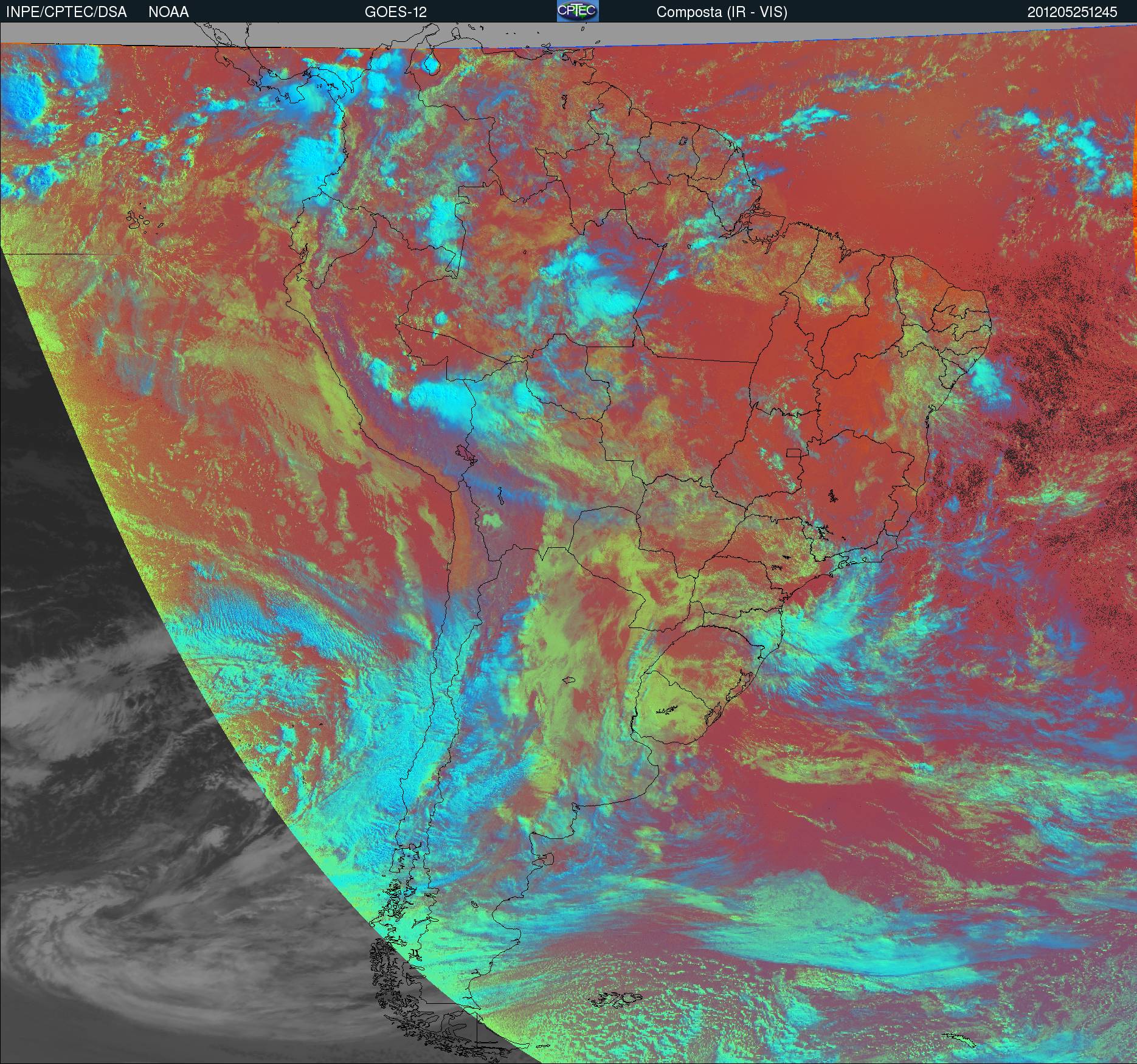Viewport: 1137px width, 1064px height.
Task: Click the Composta (IR - VIS) title
Action: [x=722, y=12]
